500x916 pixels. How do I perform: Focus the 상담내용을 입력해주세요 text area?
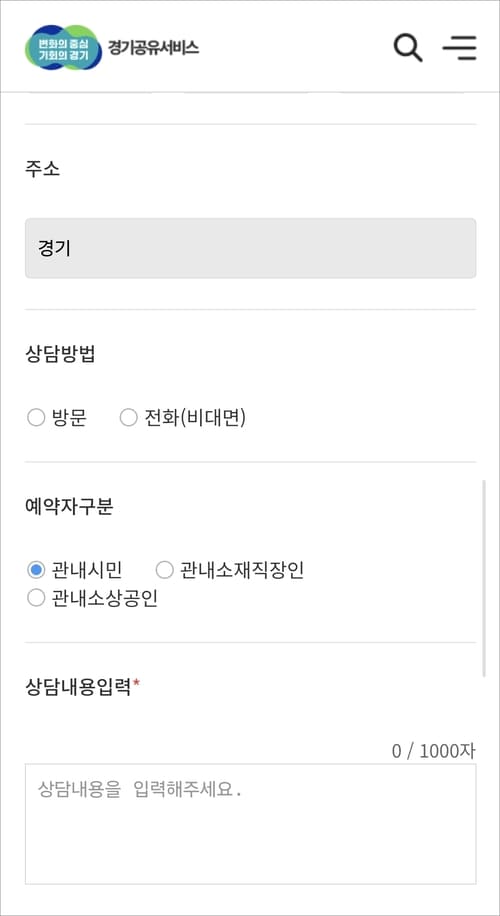pyautogui.click(x=251, y=824)
